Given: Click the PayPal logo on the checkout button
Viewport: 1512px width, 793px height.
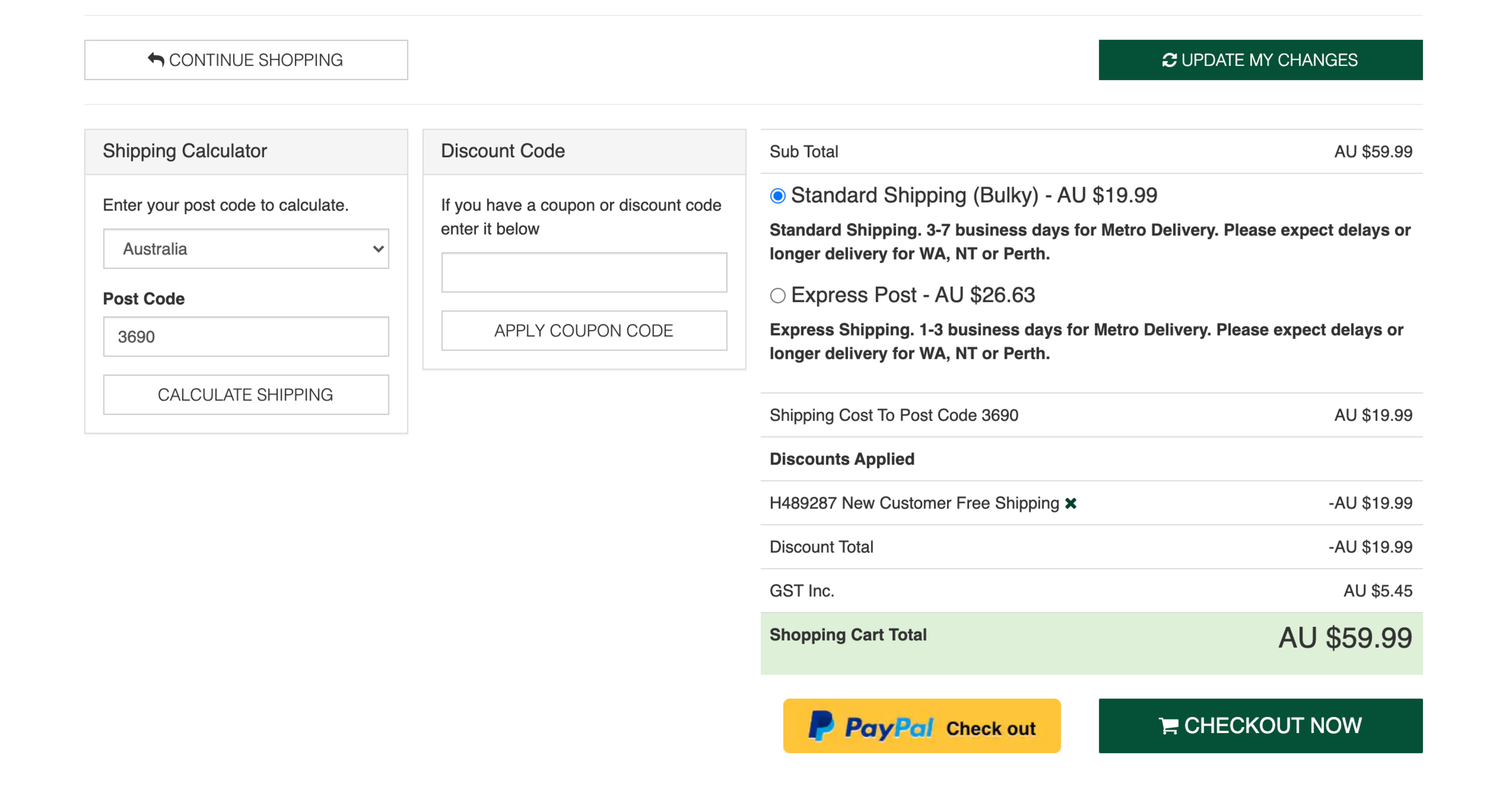Looking at the screenshot, I should point(870,726).
